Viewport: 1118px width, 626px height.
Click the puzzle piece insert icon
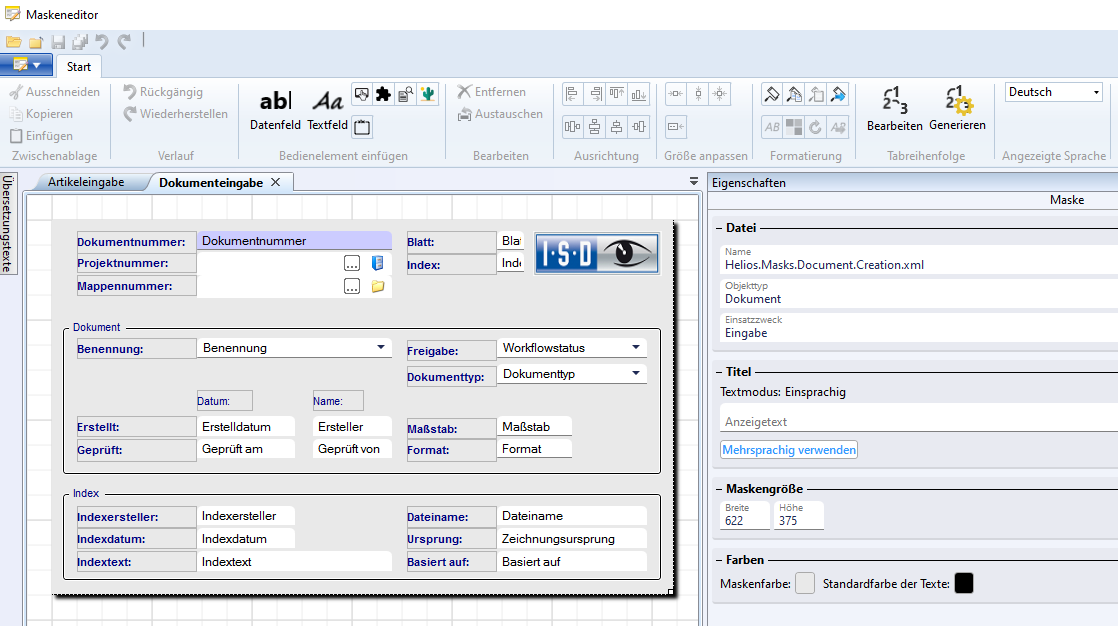click(383, 94)
